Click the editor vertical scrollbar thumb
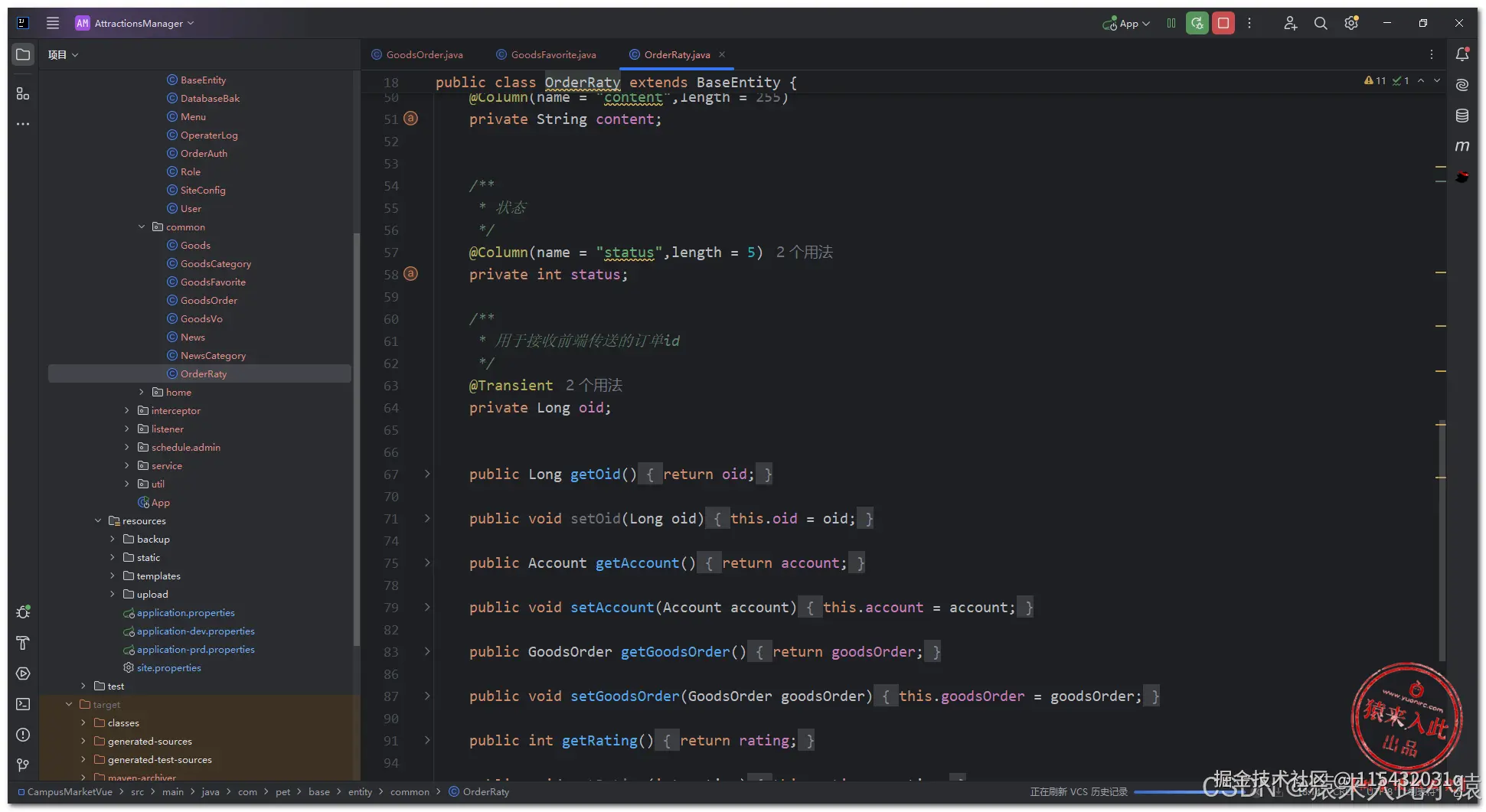The height and width of the screenshot is (812, 1486). [x=1442, y=540]
